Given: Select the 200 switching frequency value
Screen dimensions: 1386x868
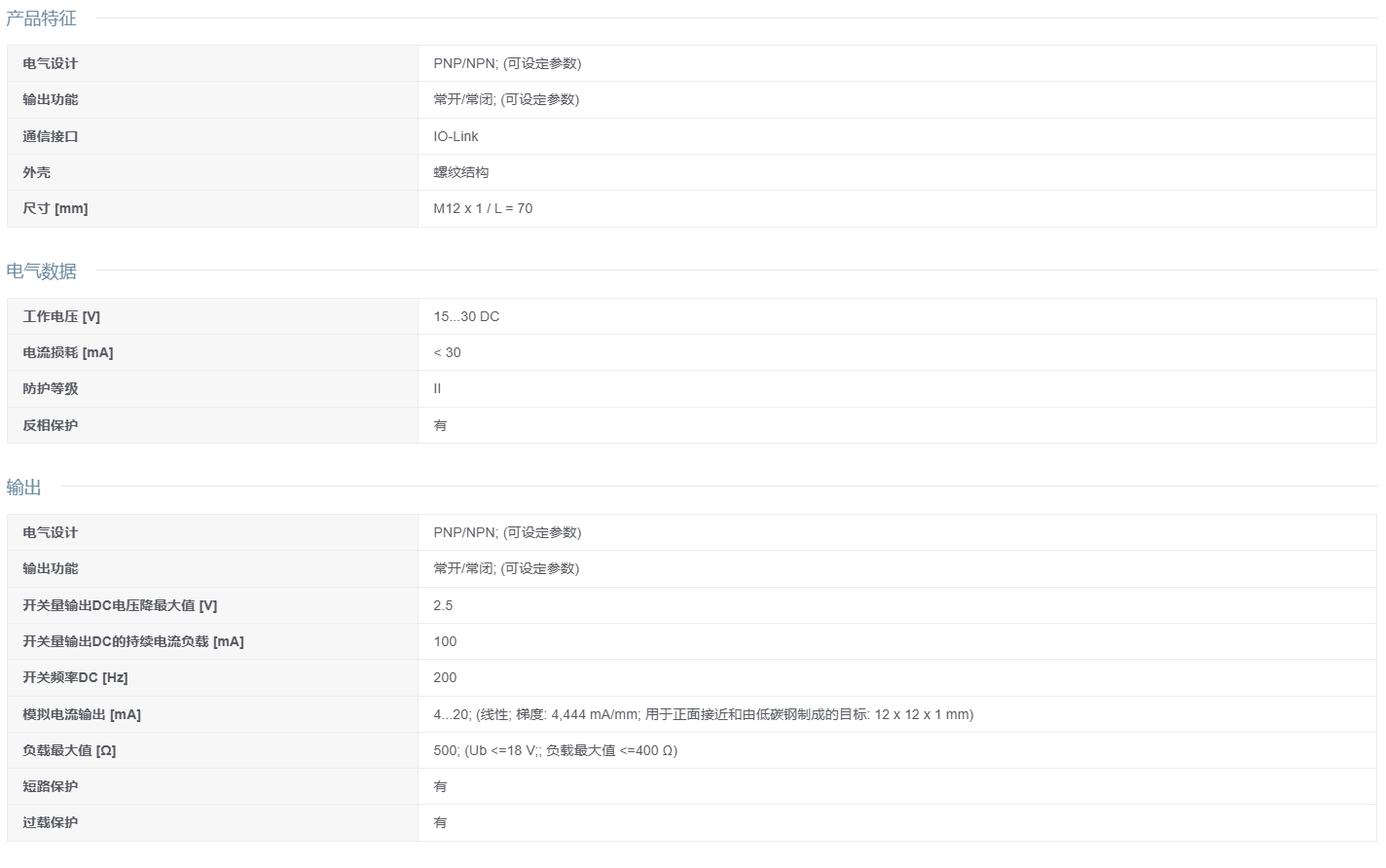Looking at the screenshot, I should pos(445,677).
